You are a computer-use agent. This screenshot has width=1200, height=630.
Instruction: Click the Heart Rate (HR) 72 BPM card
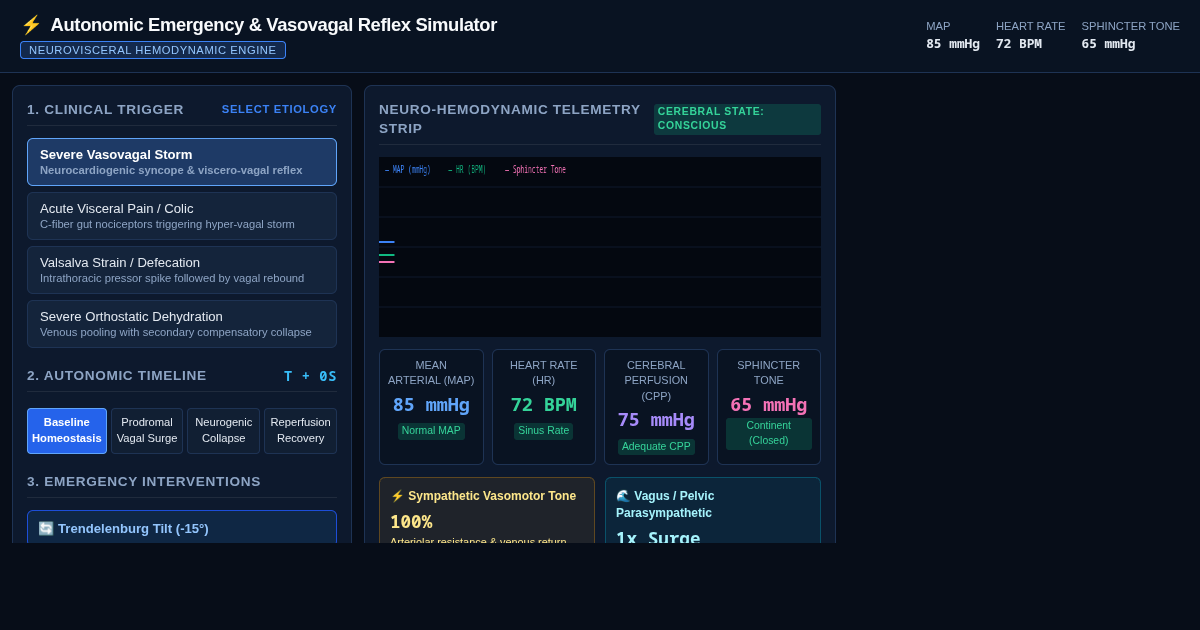point(544,407)
